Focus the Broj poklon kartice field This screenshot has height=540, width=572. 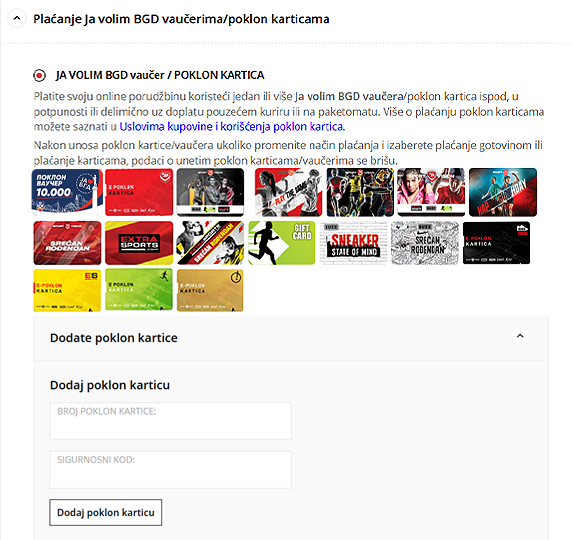click(x=170, y=421)
